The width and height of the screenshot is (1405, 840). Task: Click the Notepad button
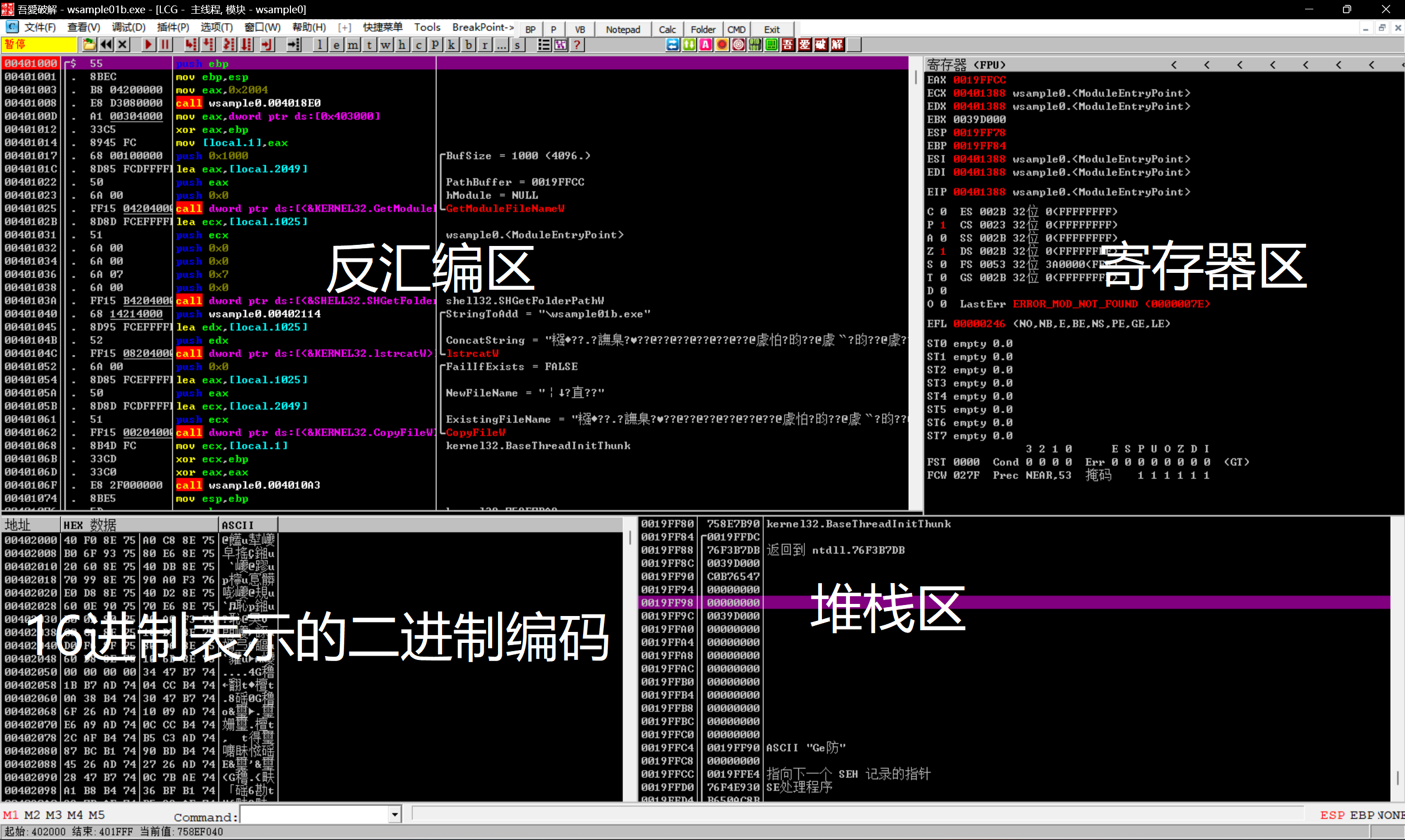click(623, 30)
